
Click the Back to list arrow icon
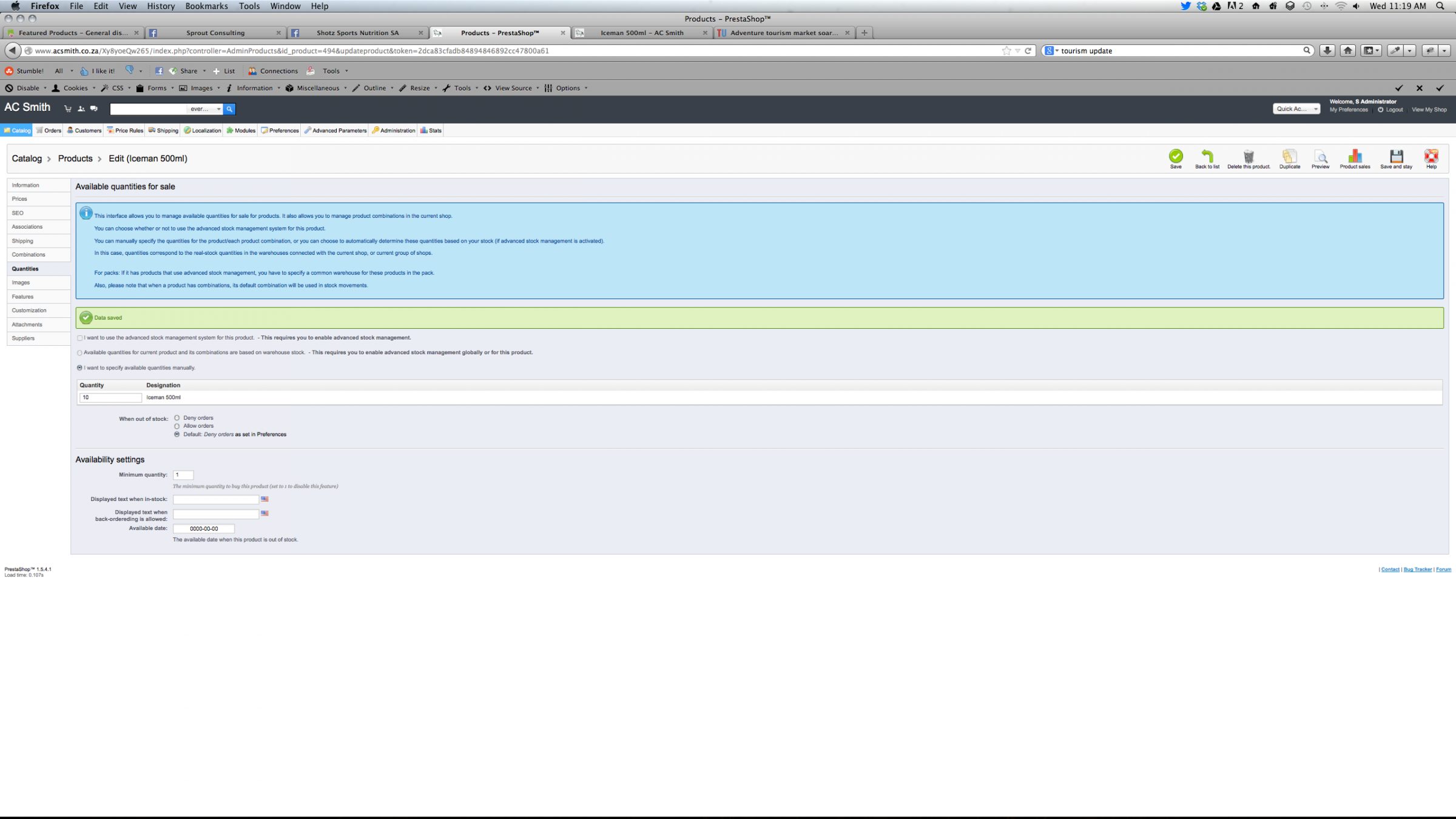coord(1207,157)
